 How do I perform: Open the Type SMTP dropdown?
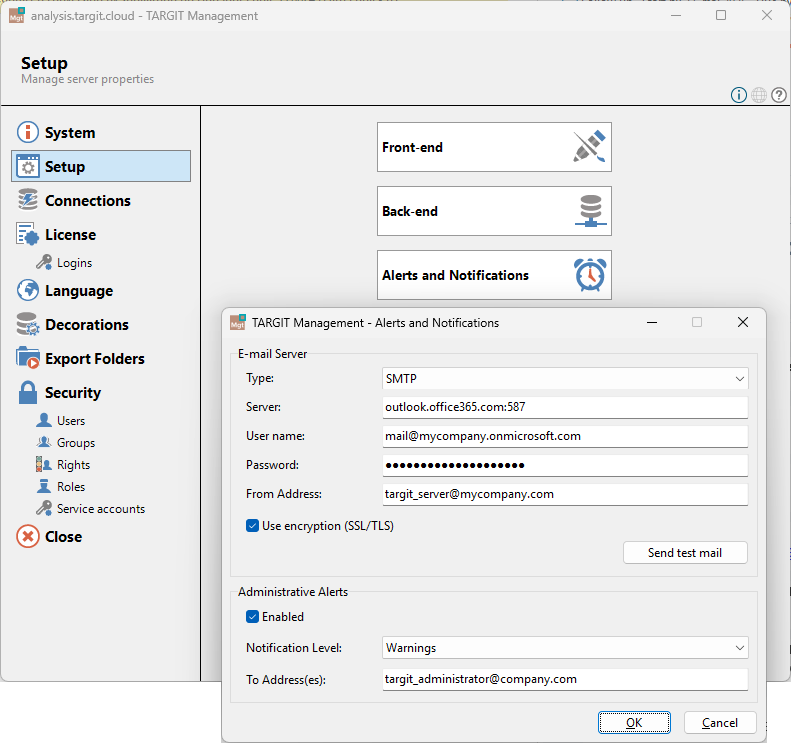click(565, 378)
